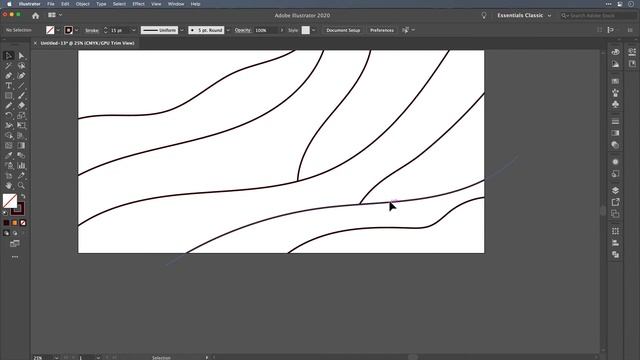The height and width of the screenshot is (360, 640).
Task: Open Edit Toolbar three dots
Action: [15, 257]
